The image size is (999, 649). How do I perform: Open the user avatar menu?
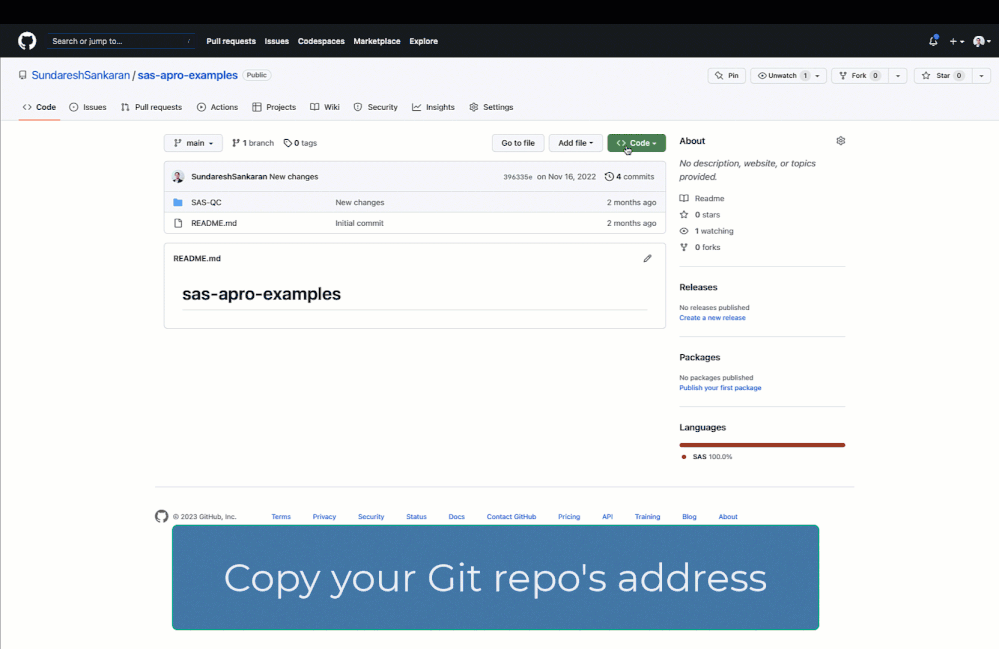coord(981,41)
